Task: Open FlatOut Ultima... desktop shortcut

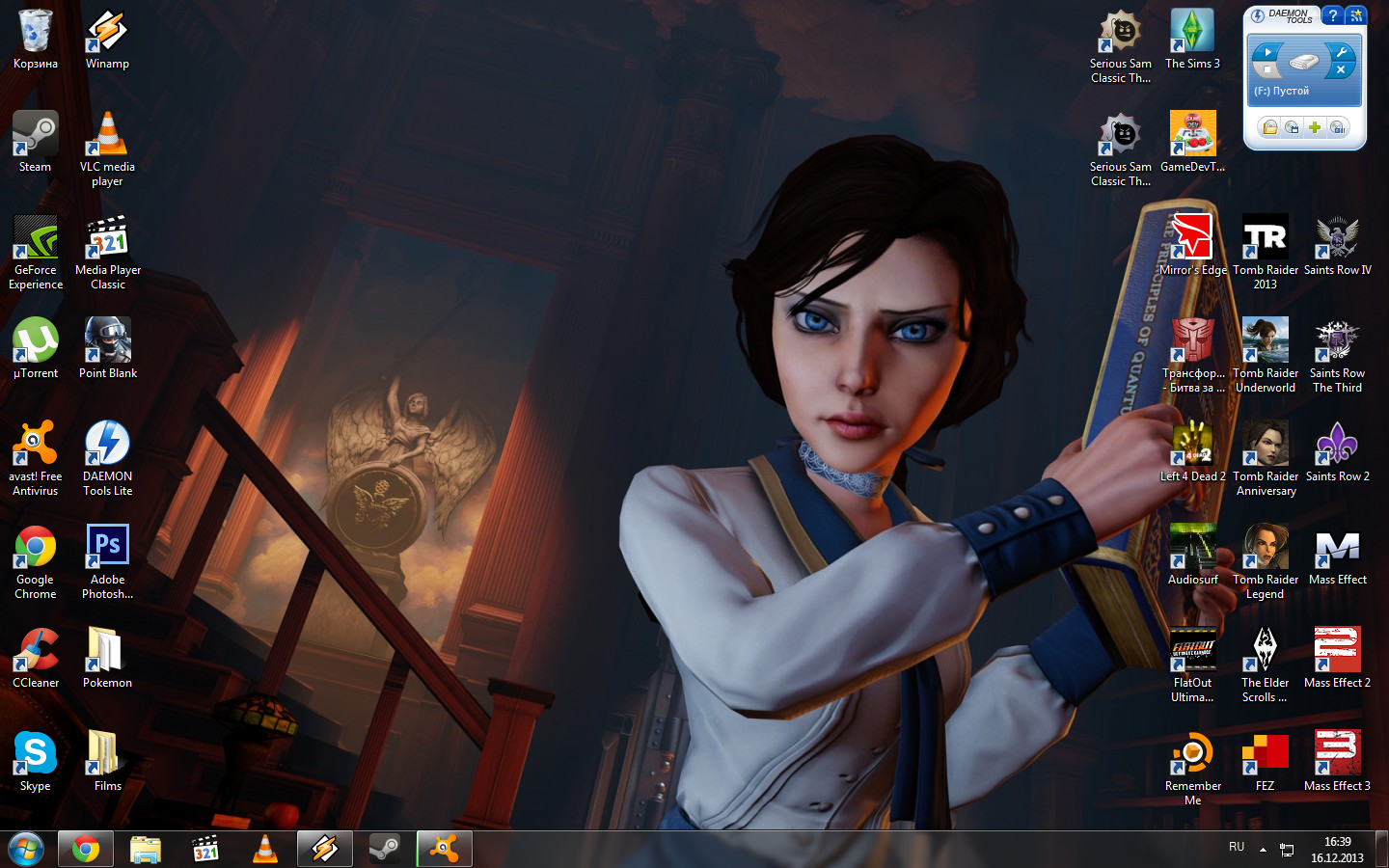Action: click(1192, 665)
